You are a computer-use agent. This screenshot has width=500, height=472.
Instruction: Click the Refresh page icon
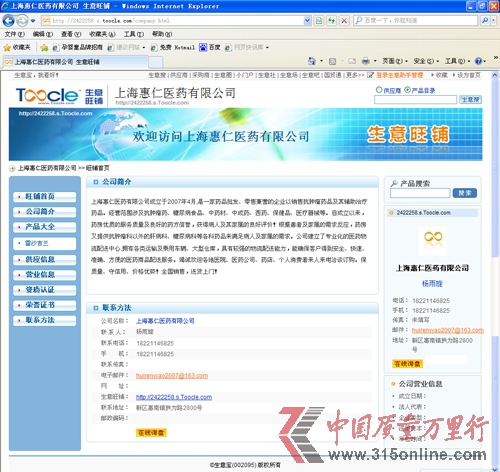tap(331, 21)
